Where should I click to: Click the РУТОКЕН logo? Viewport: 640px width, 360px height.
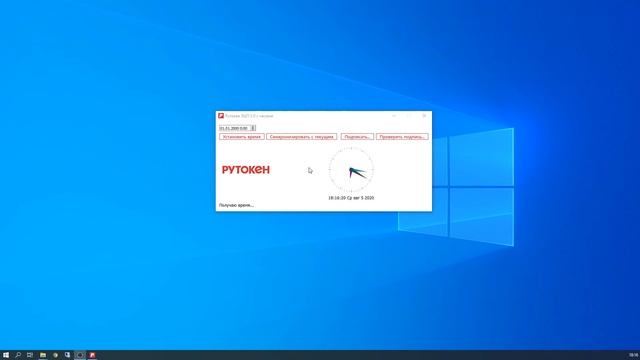[x=246, y=170]
